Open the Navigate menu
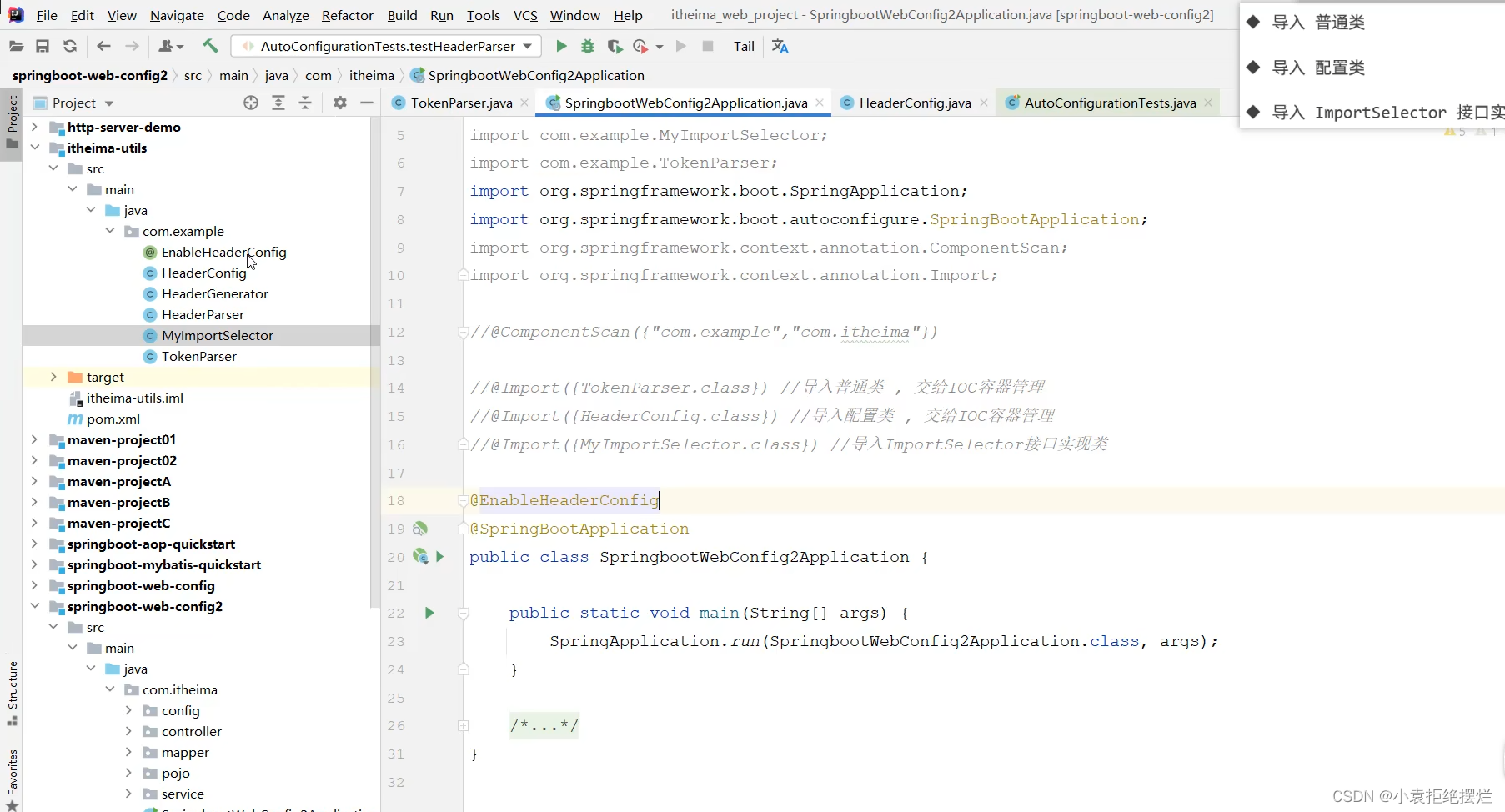 [x=177, y=15]
